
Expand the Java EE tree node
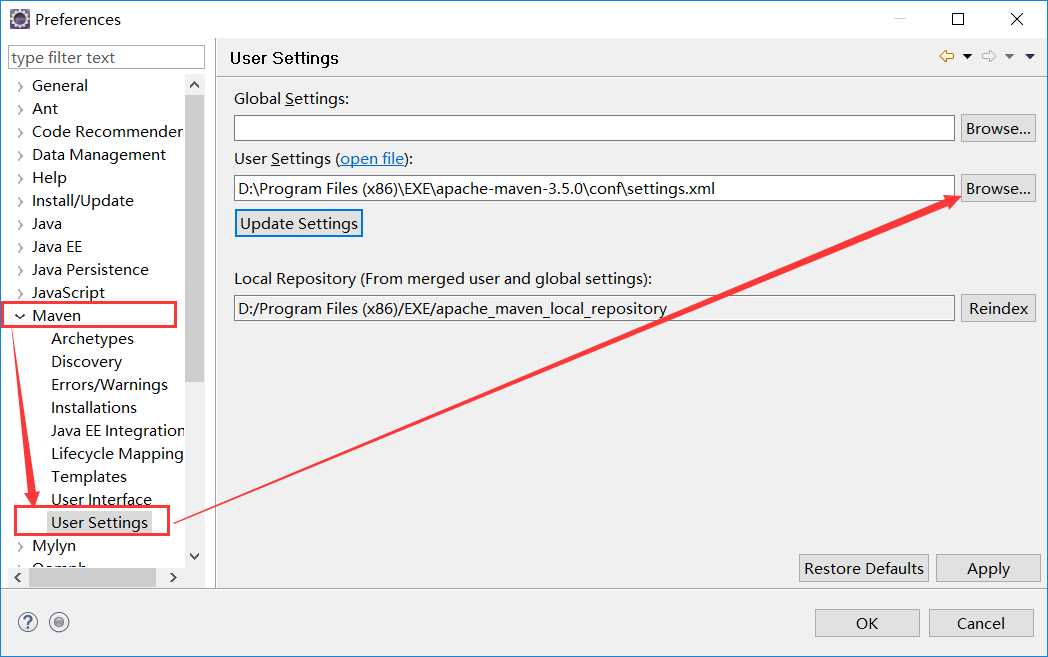coord(20,247)
